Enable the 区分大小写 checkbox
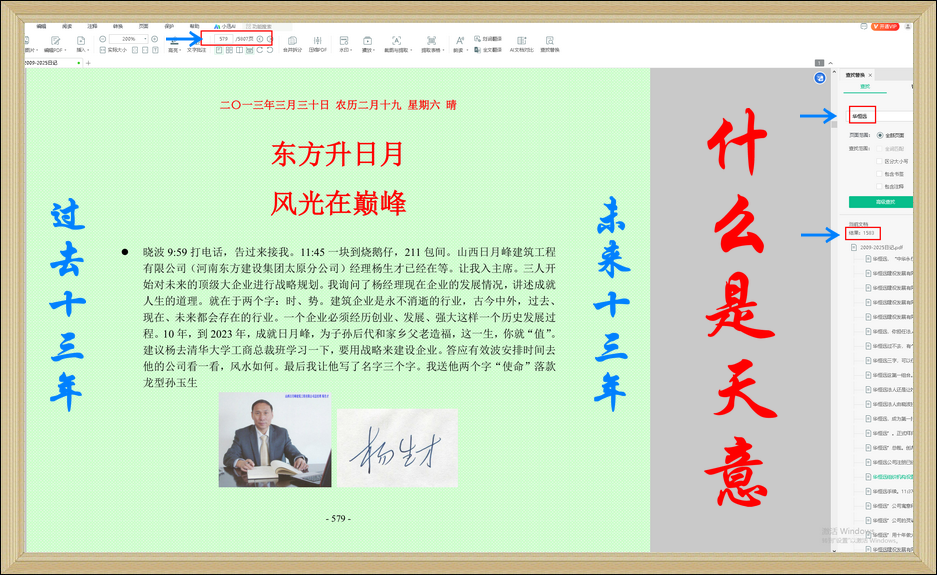 coord(880,160)
